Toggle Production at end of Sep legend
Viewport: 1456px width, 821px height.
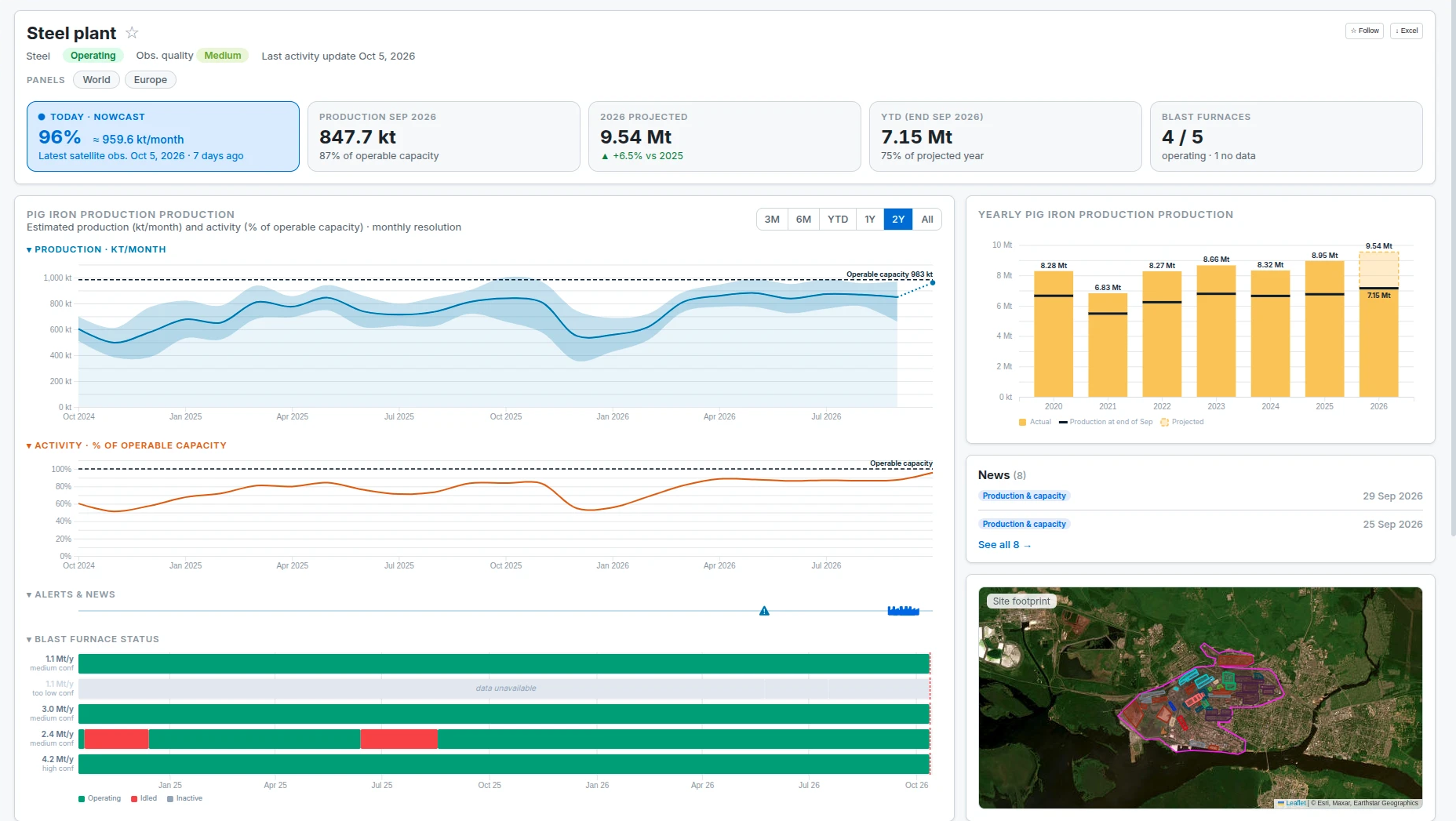[x=1106, y=422]
